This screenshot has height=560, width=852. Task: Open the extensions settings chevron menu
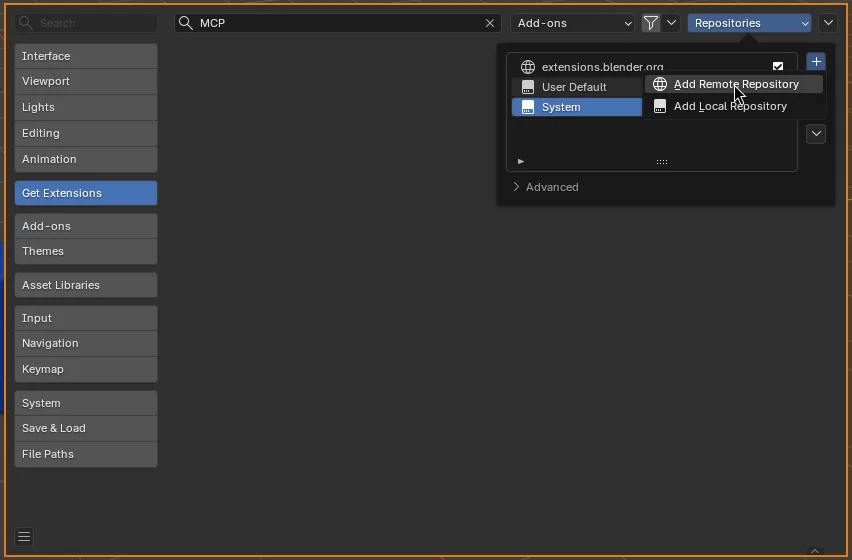828,23
